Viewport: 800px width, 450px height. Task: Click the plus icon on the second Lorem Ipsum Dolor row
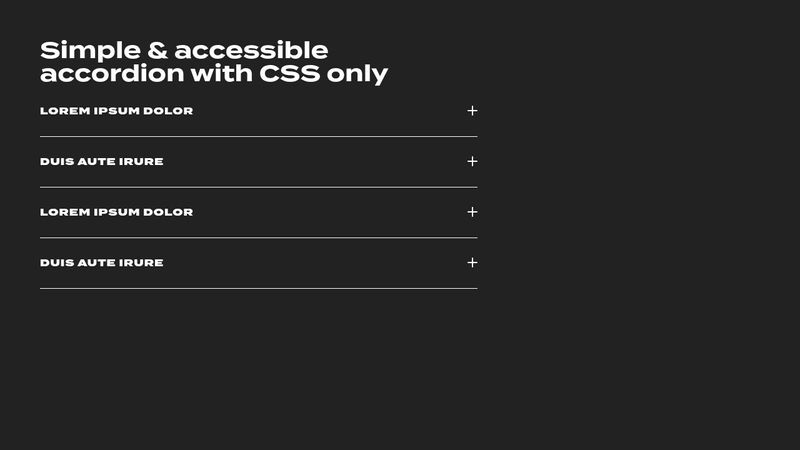472,212
